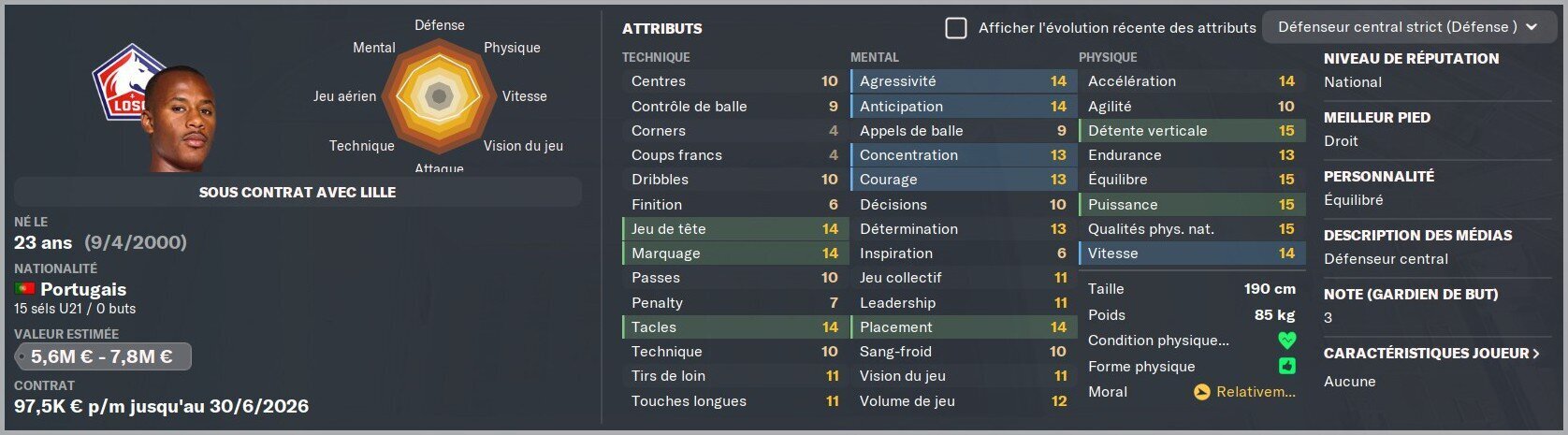Screen dimensions: 1568x435
Task: Click the green match fitness icon
Action: 1287,367
